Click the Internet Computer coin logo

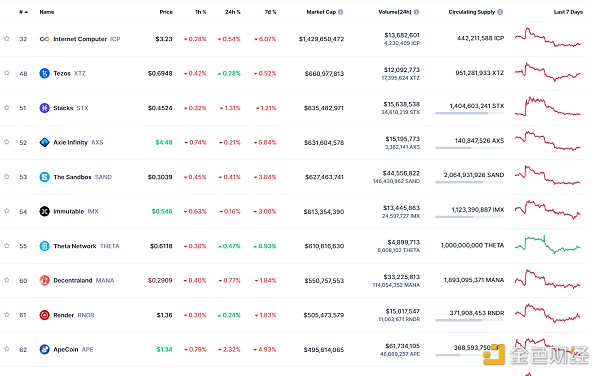coord(44,39)
